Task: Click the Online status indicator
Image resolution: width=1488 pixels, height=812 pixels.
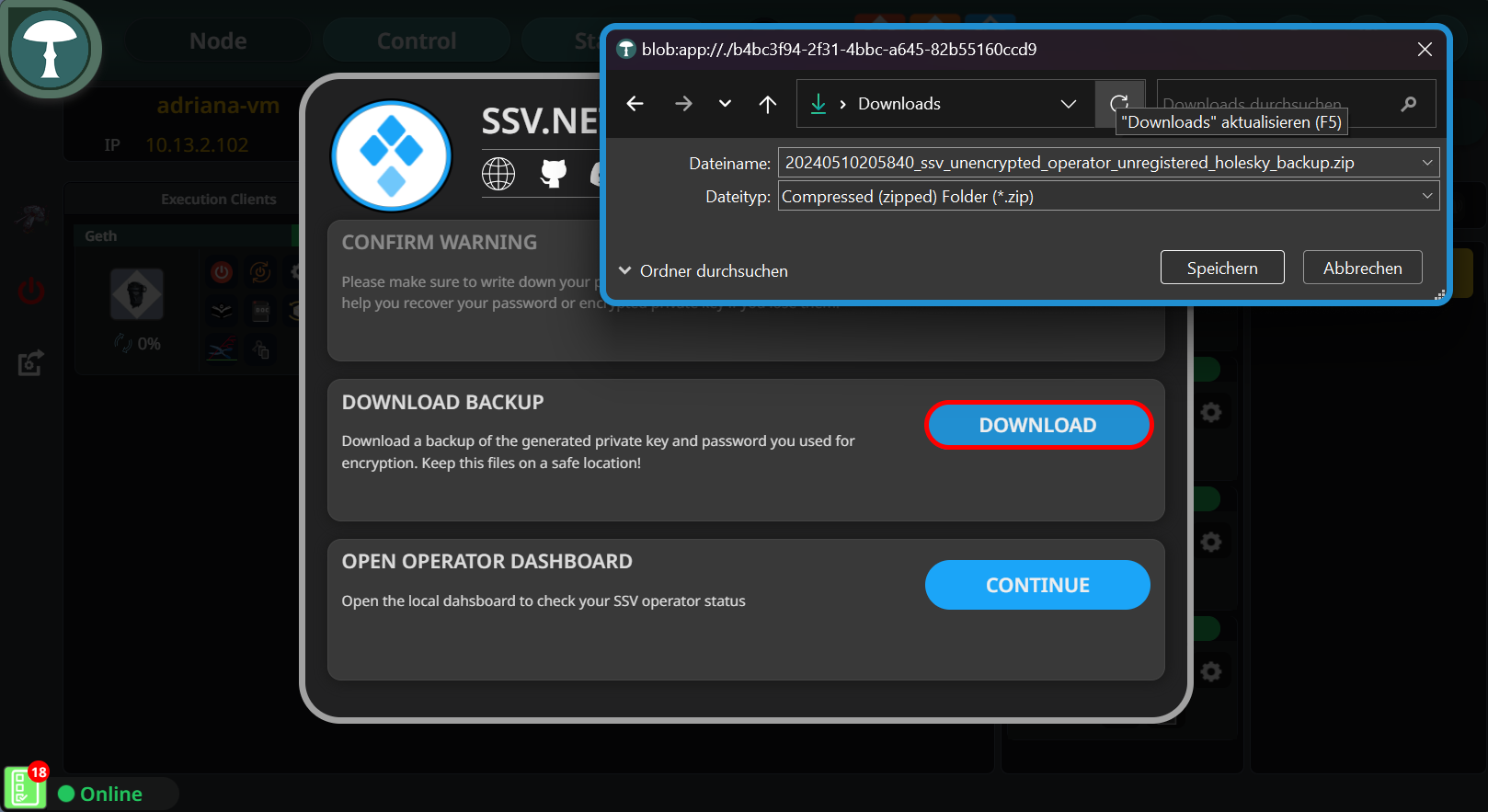Action: tap(100, 795)
